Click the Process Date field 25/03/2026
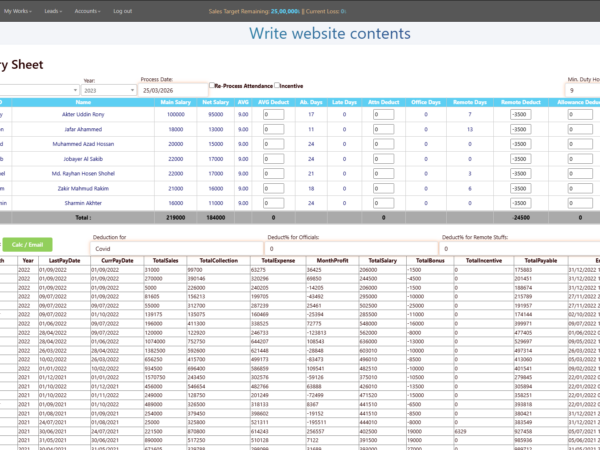Viewport: 600px width, 450px height. (x=173, y=90)
